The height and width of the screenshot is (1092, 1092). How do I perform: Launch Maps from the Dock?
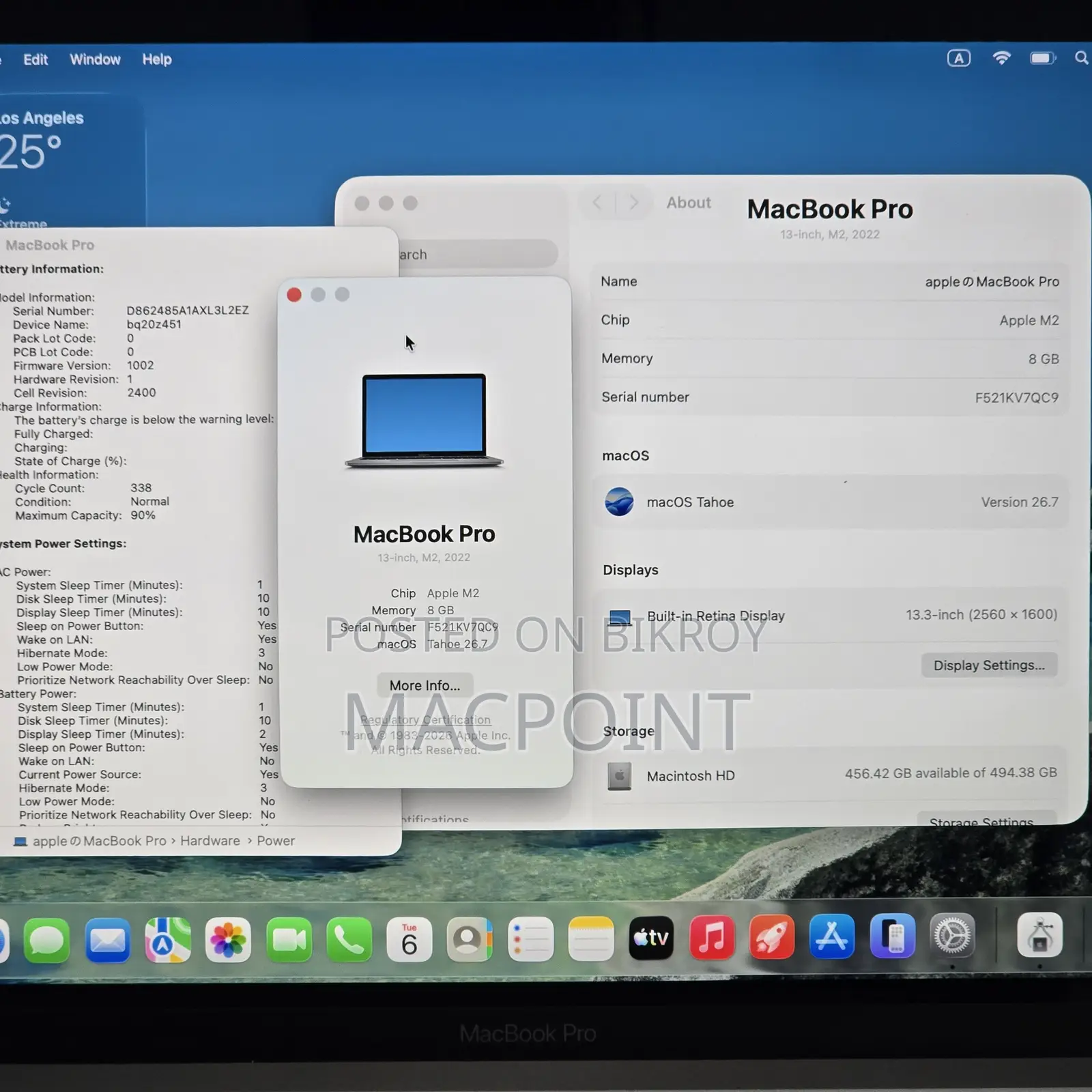[168, 940]
